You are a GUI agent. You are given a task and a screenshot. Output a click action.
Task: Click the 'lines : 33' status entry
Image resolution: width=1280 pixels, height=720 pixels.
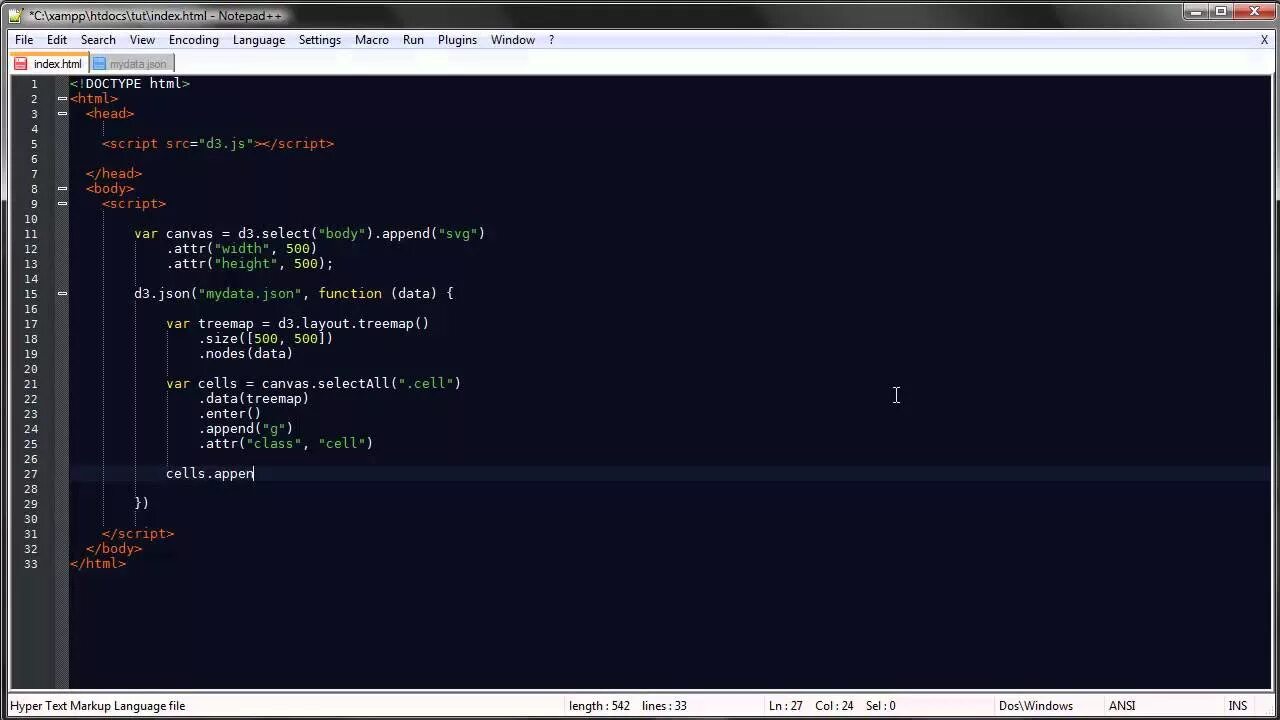[x=664, y=706]
